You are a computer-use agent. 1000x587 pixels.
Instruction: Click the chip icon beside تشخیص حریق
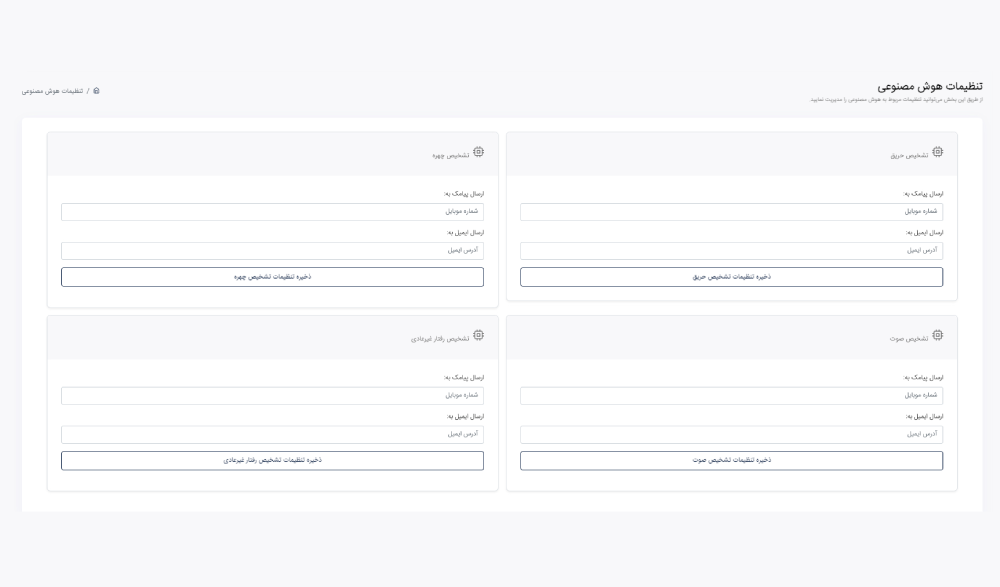[937, 153]
